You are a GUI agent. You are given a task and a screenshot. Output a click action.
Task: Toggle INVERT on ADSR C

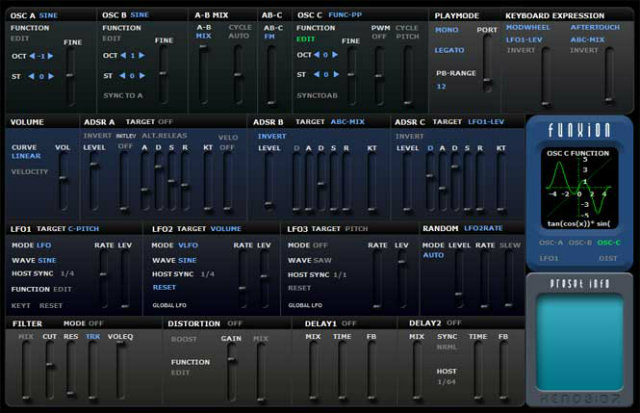pos(409,136)
